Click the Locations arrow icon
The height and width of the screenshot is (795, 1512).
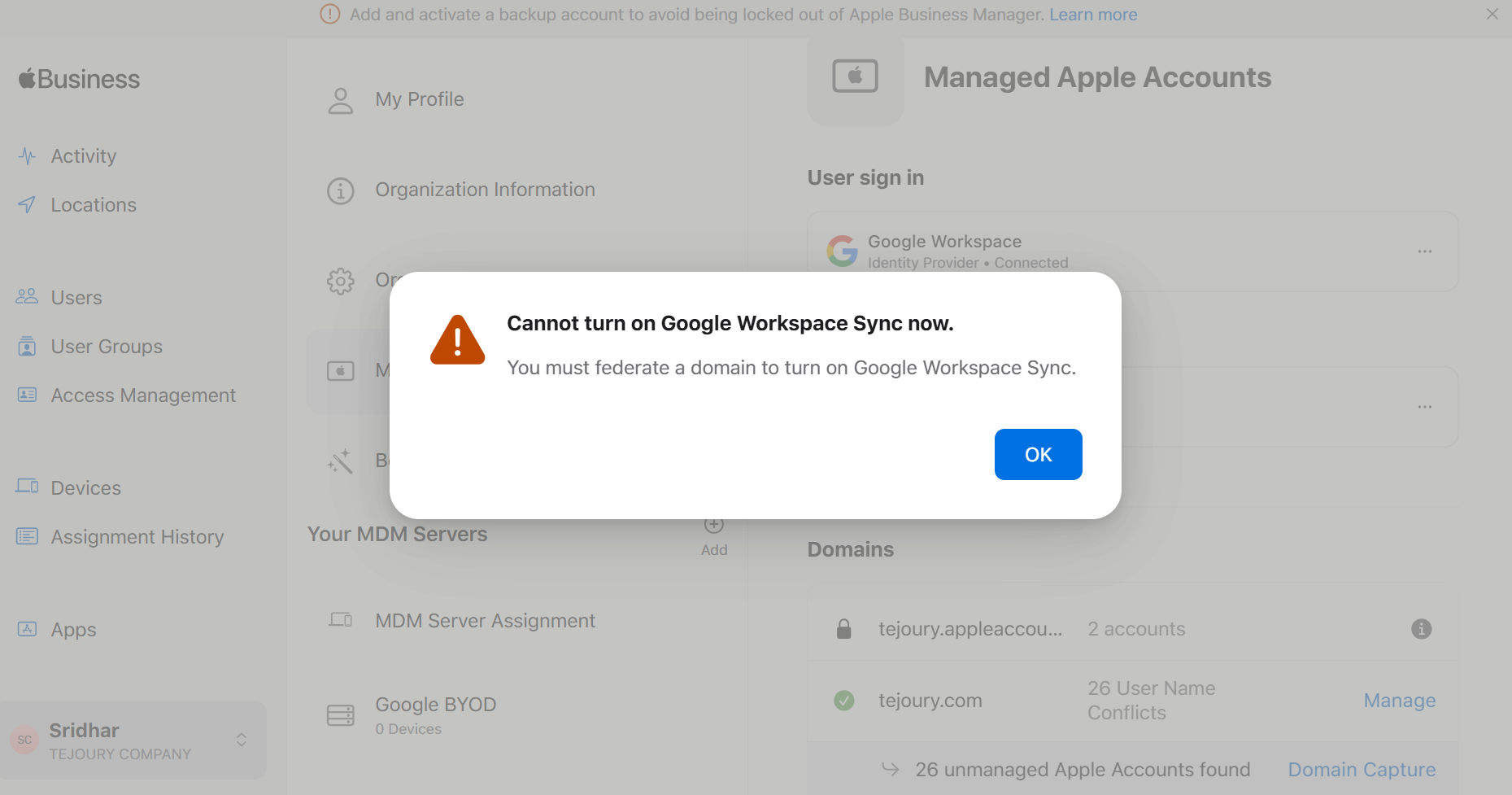coord(27,205)
